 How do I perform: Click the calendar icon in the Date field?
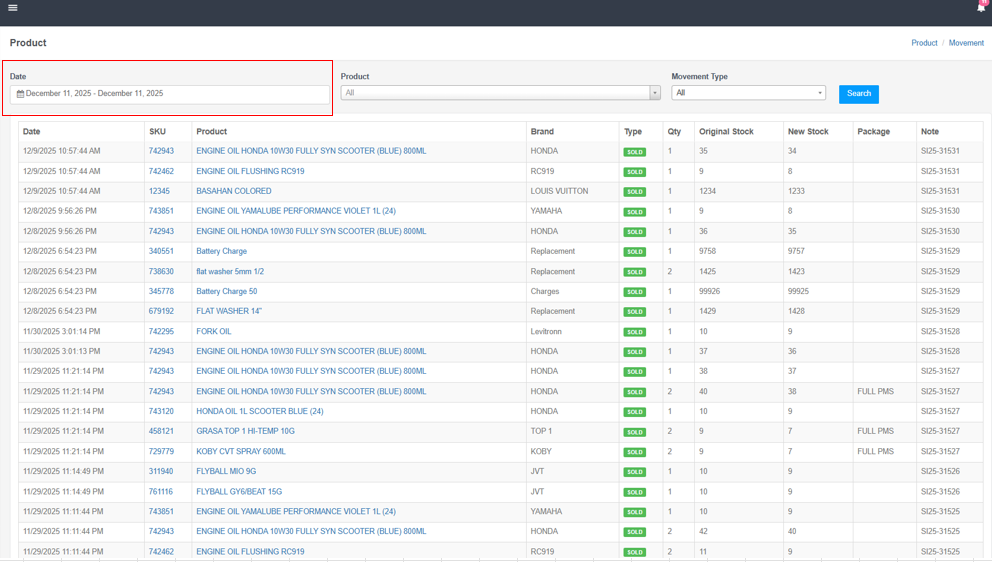20,94
